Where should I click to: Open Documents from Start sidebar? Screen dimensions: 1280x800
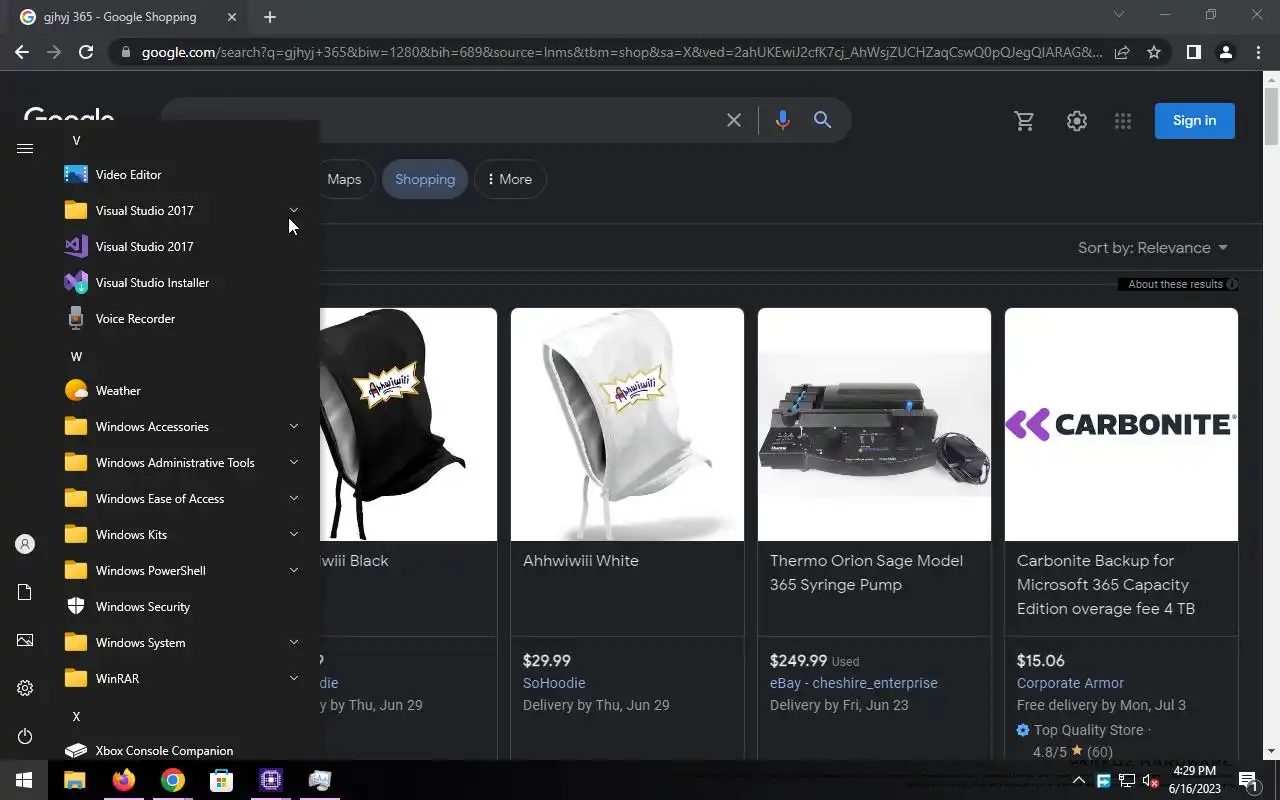pyautogui.click(x=25, y=592)
